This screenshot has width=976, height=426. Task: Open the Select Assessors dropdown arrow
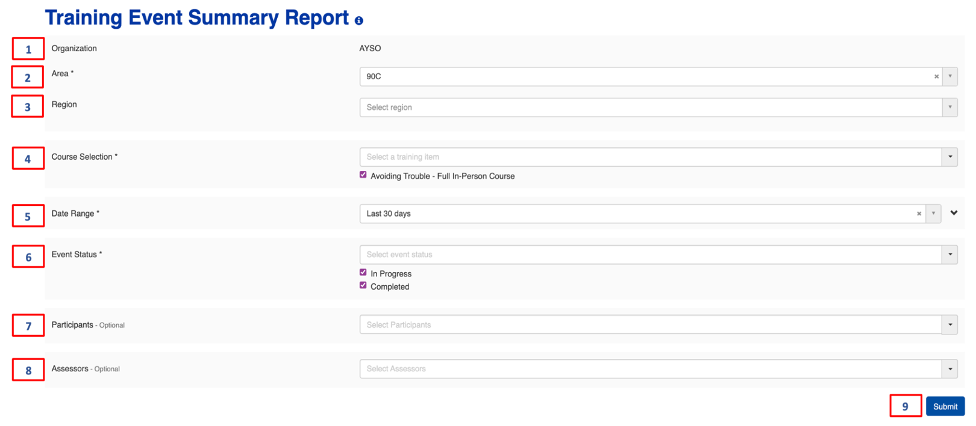pyautogui.click(x=950, y=369)
